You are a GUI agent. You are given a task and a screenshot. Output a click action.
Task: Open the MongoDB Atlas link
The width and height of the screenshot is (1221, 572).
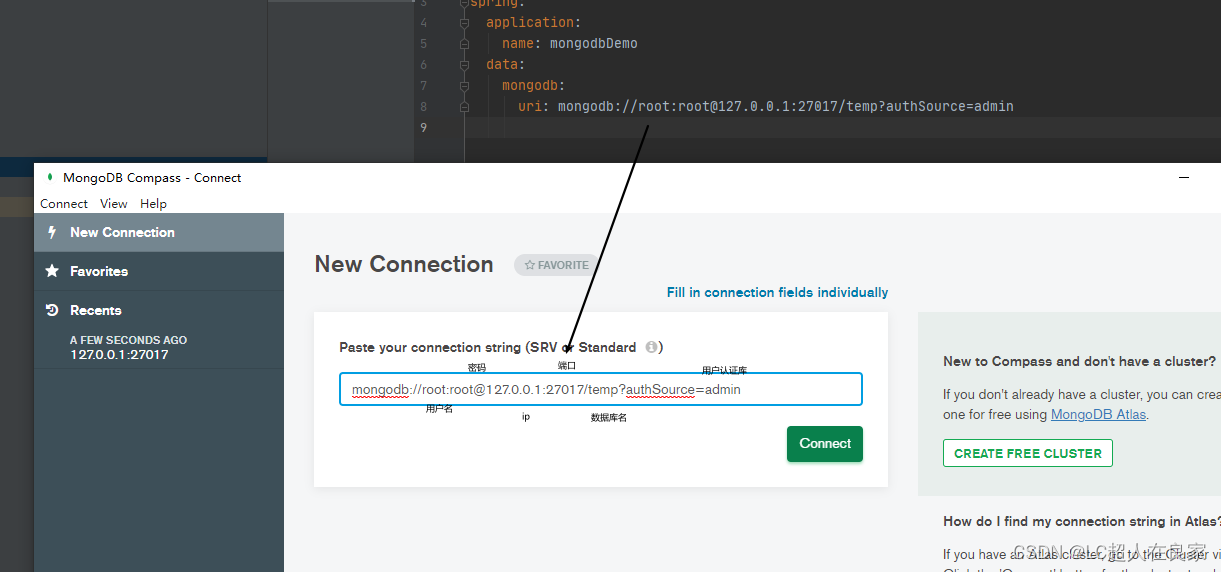click(x=1098, y=414)
